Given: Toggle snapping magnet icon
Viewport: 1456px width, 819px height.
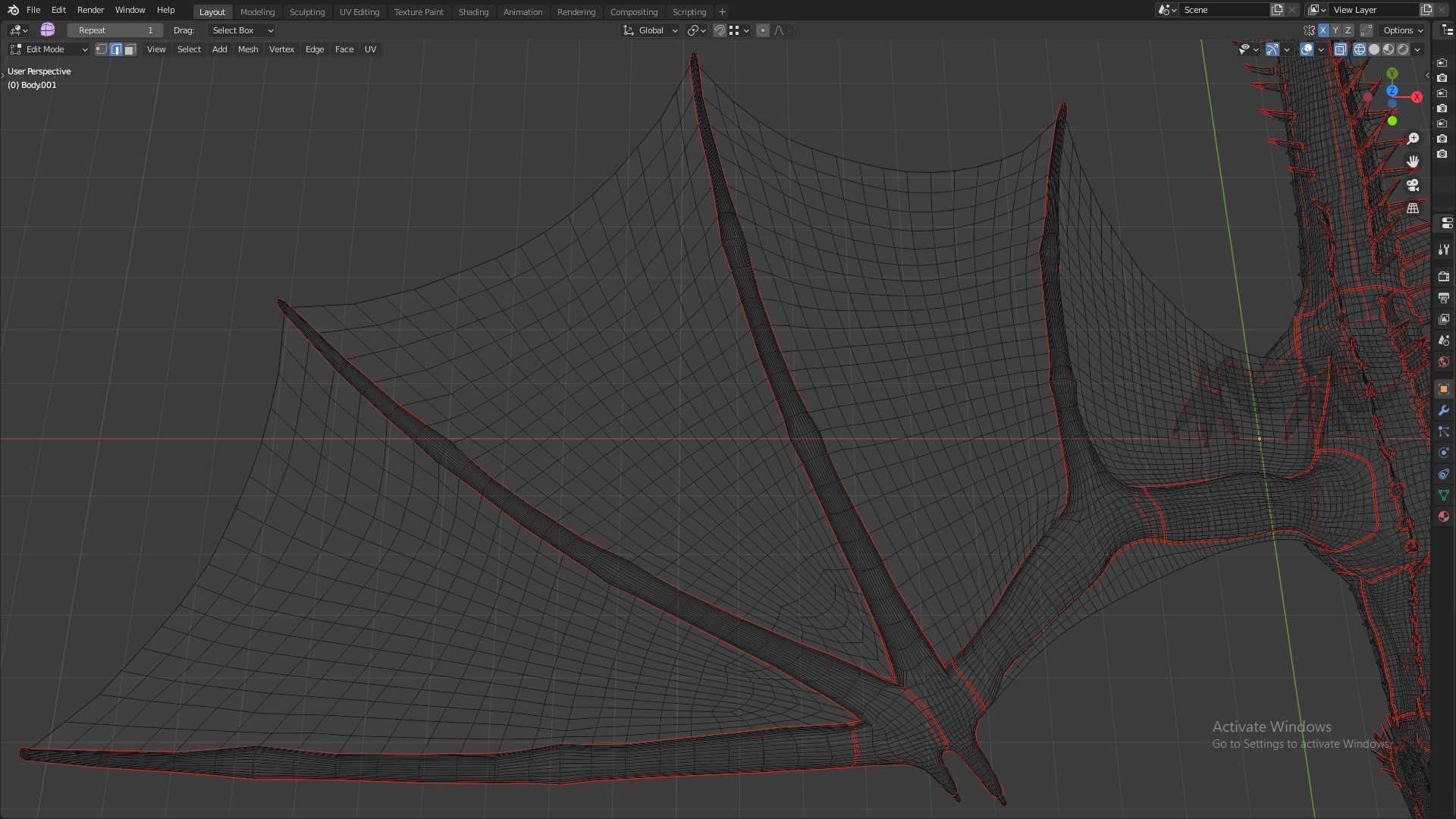Looking at the screenshot, I should 719,30.
